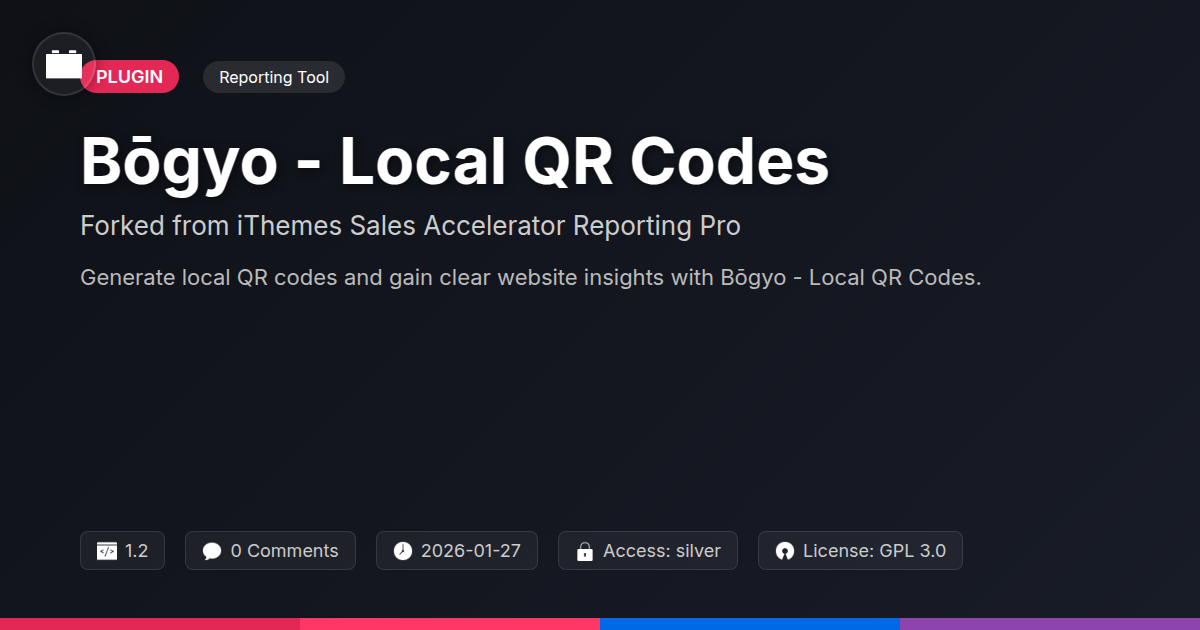Click the License: GPL 3.0 label
The height and width of the screenshot is (630, 1200).
[x=874, y=551]
